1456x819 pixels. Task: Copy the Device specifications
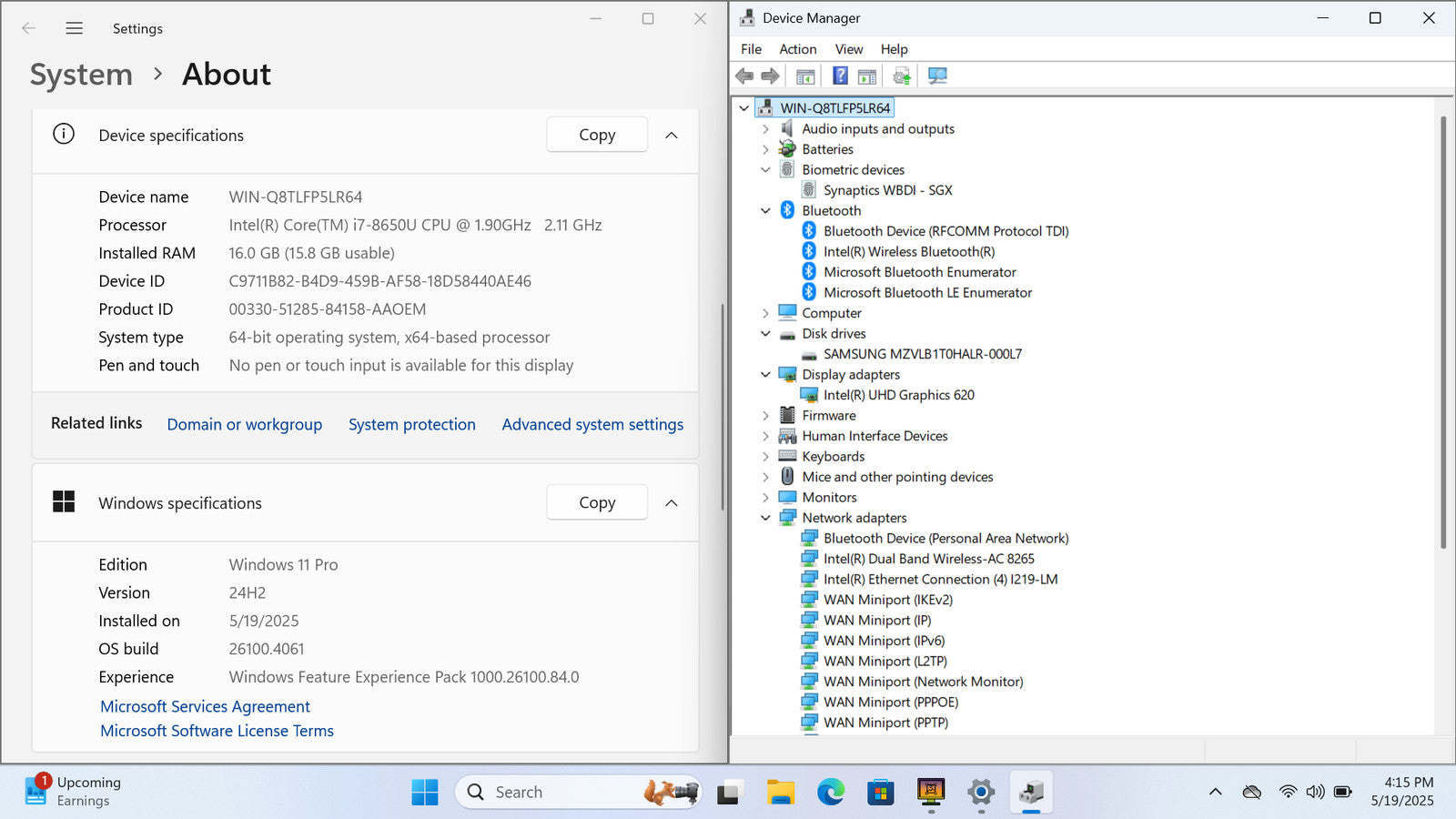click(597, 135)
